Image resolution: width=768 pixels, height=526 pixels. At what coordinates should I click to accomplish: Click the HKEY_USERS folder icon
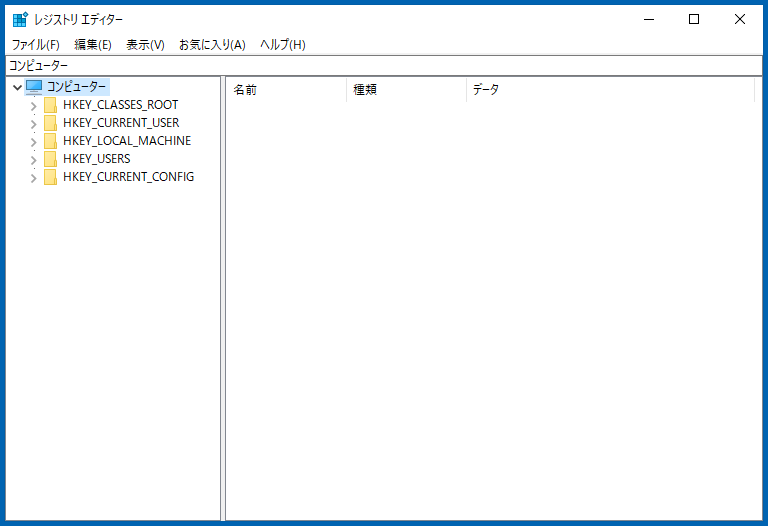[51, 159]
